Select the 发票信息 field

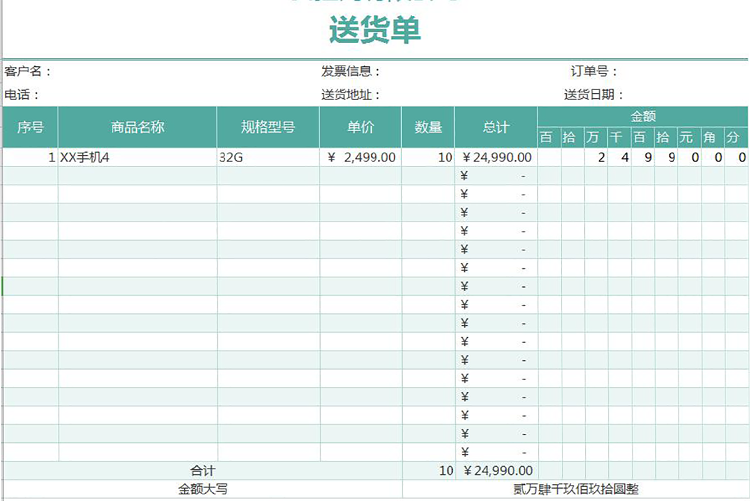350,71
